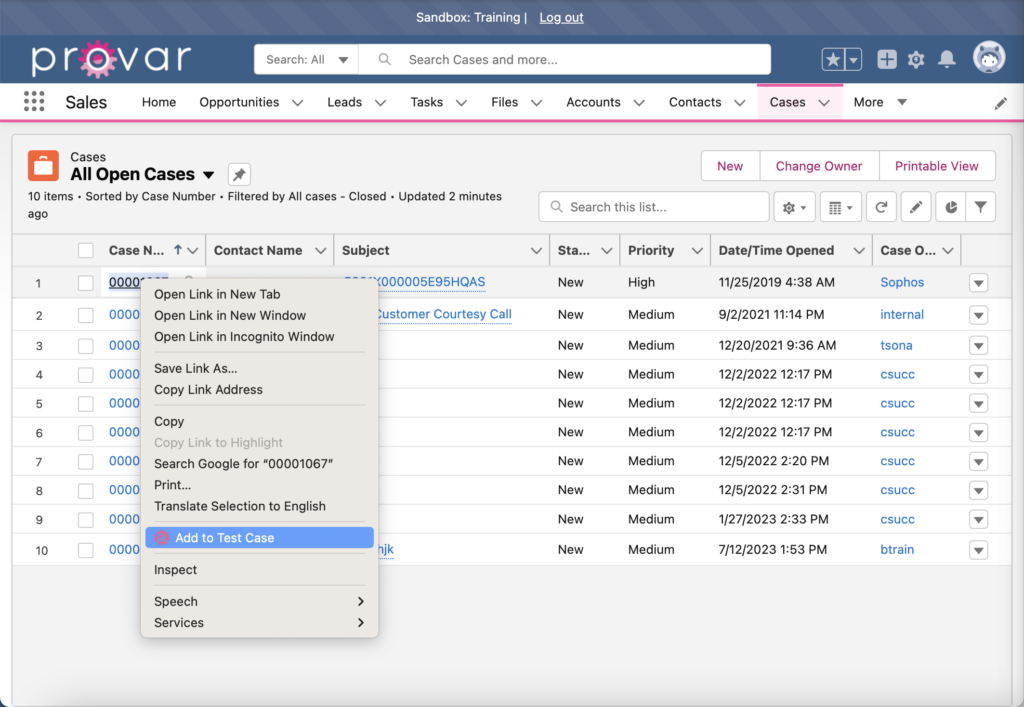Image resolution: width=1024 pixels, height=707 pixels.
Task: Open the Sophos case owner link
Action: 901,282
